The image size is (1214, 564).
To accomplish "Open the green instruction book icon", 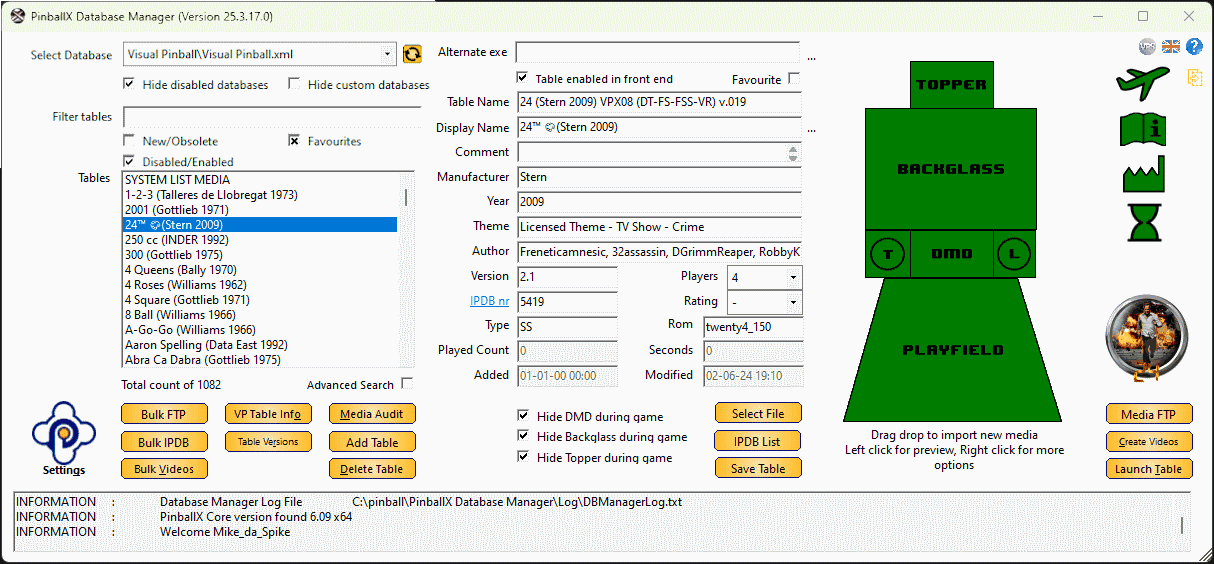I will [1144, 130].
